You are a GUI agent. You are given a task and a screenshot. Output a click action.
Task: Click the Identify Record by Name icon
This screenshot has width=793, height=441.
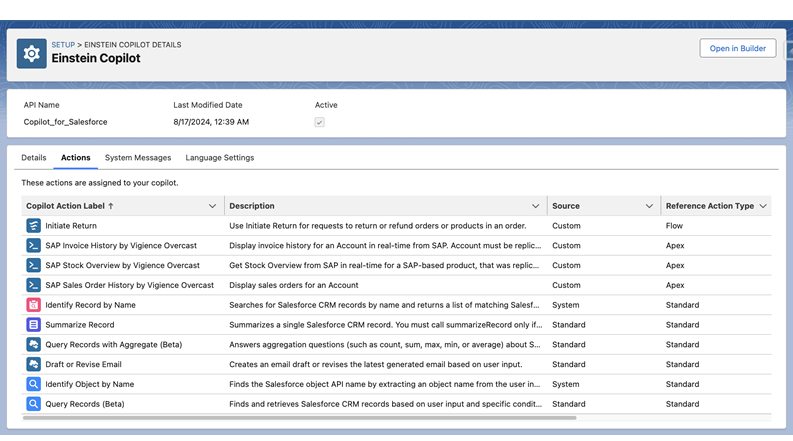click(x=33, y=305)
